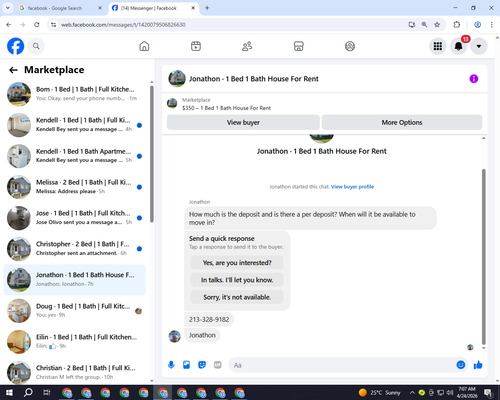Image resolution: width=500 pixels, height=400 pixels.
Task: Open the sticker picker icon
Action: pos(202,365)
